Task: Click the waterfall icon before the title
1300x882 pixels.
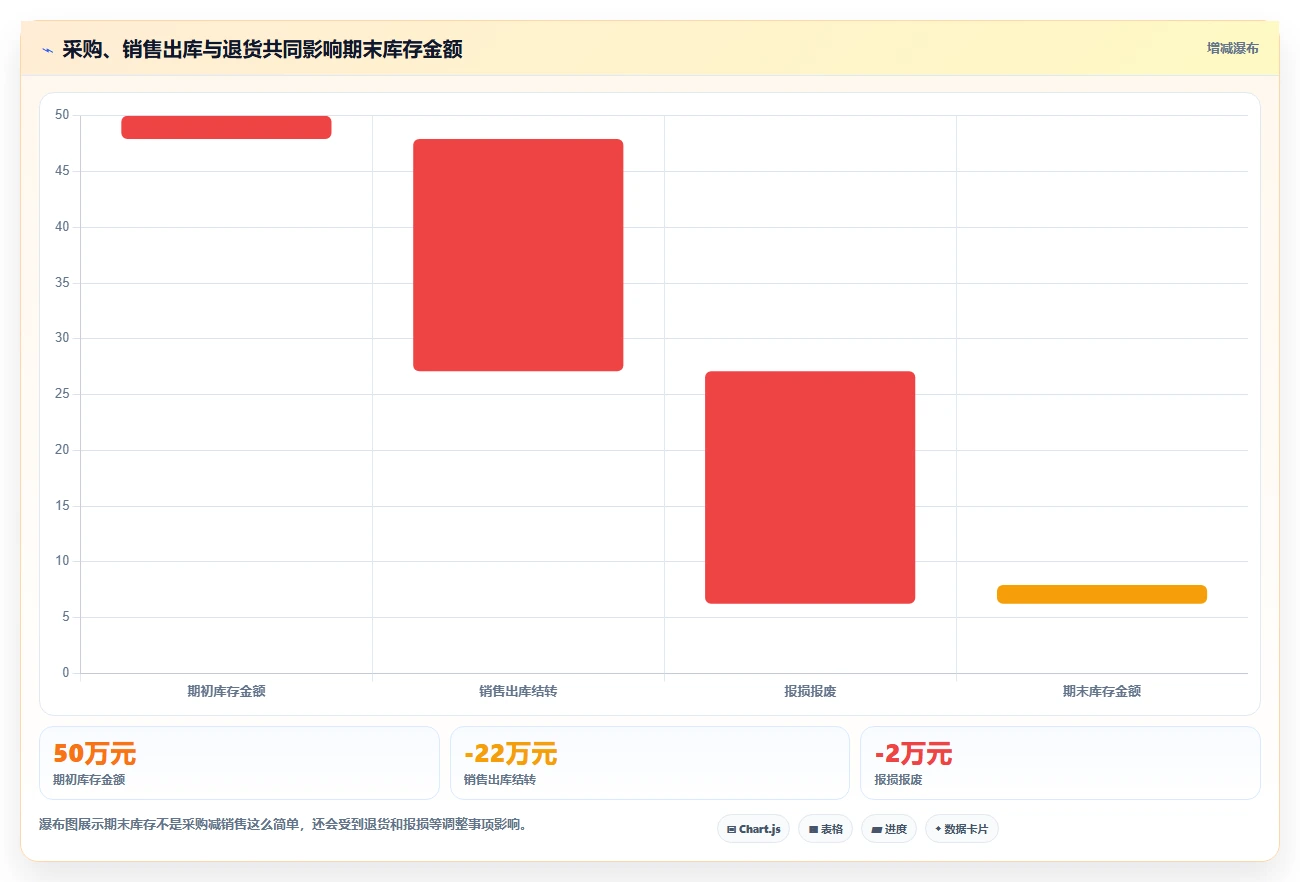Action: [47, 50]
